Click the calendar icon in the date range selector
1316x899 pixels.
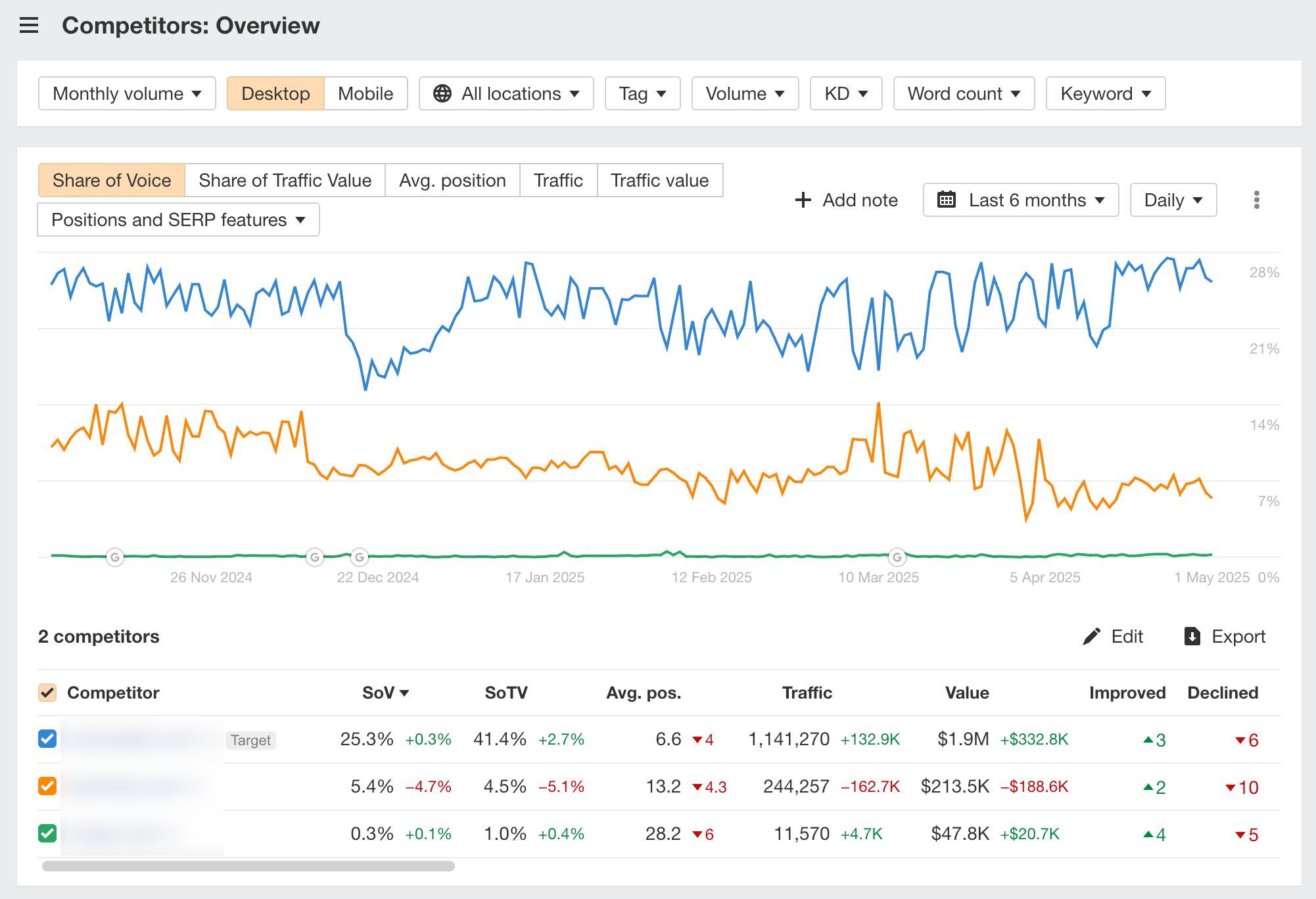coord(946,200)
